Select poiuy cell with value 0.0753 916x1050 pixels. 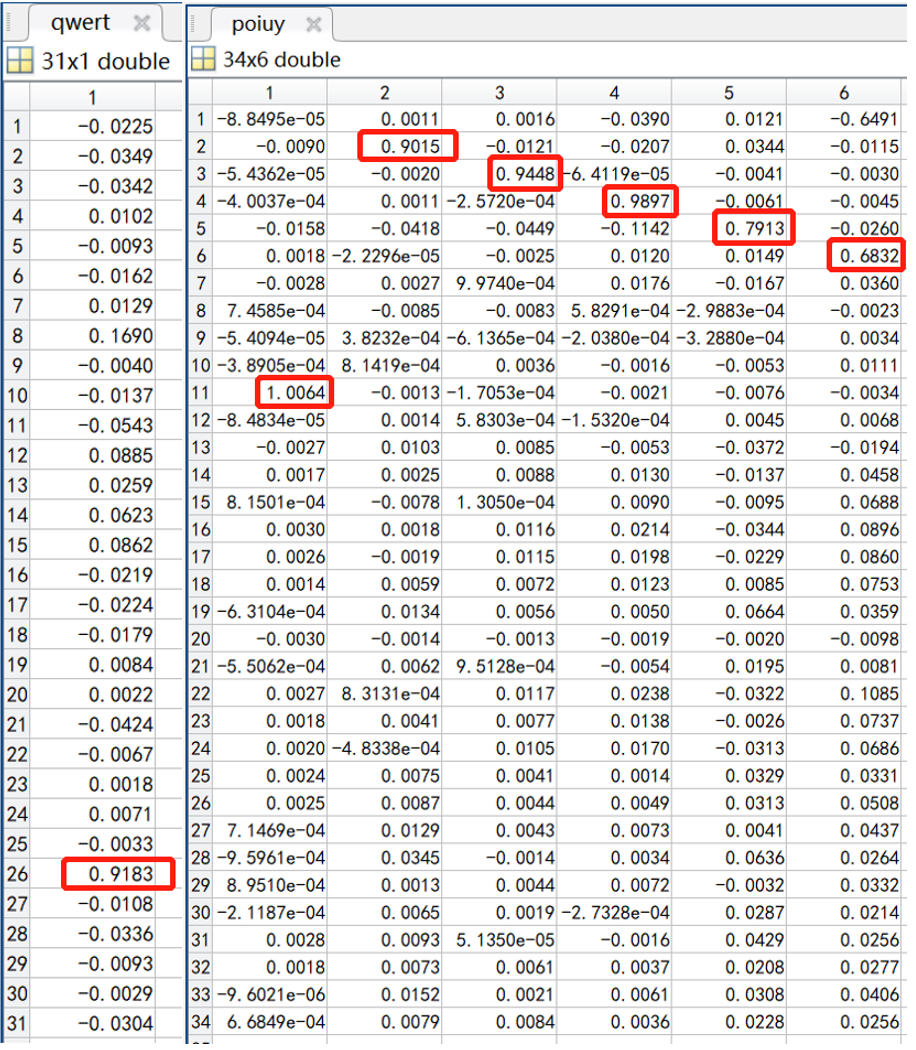pyautogui.click(x=844, y=584)
